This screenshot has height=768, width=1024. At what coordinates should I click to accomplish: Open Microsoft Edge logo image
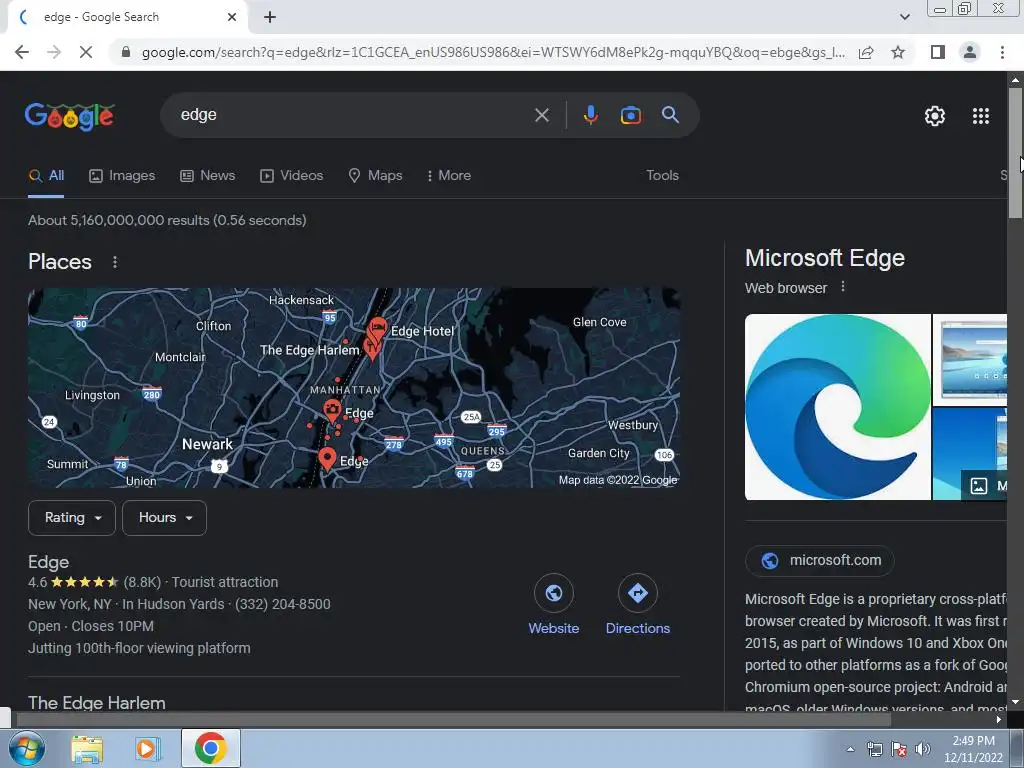pos(838,407)
